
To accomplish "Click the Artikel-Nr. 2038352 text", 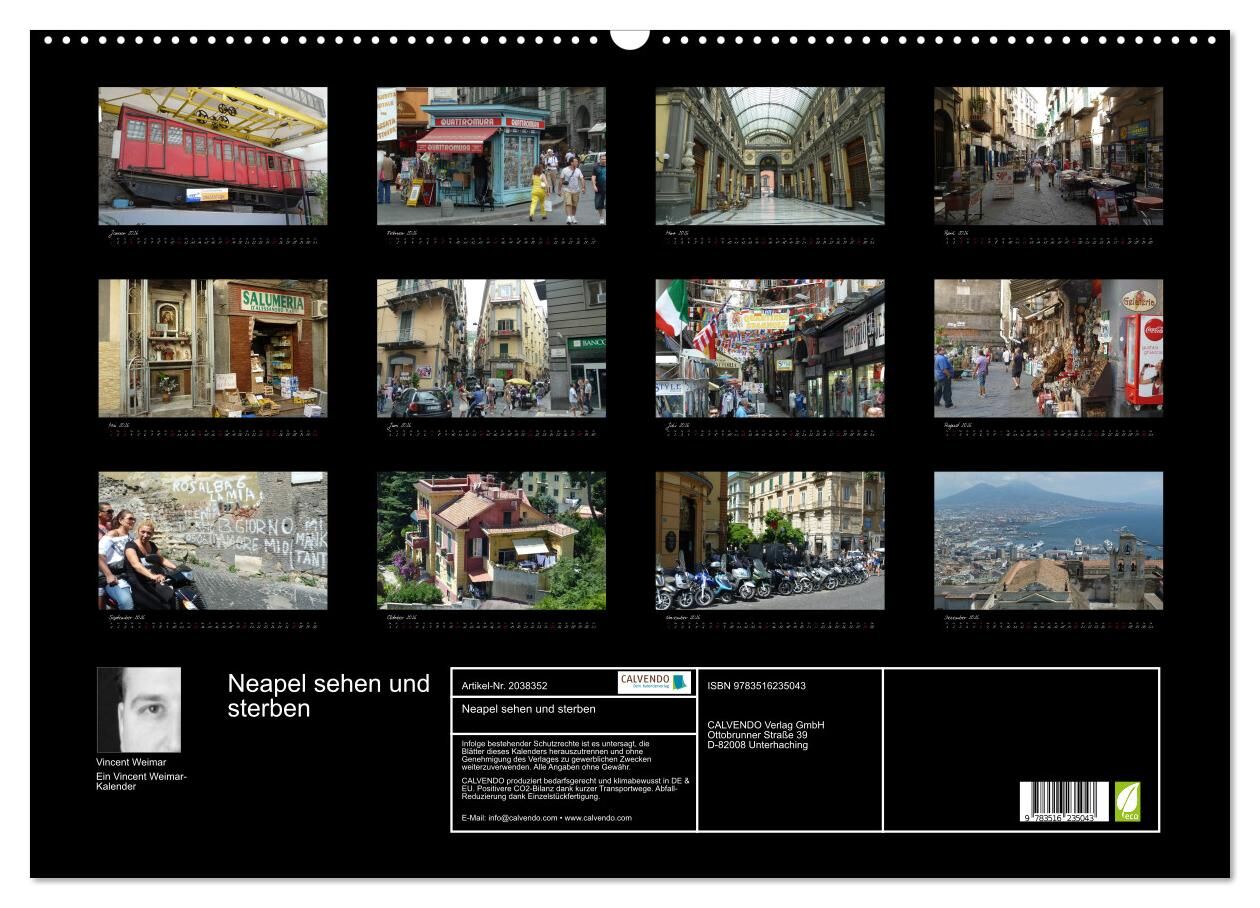I will tap(505, 686).
